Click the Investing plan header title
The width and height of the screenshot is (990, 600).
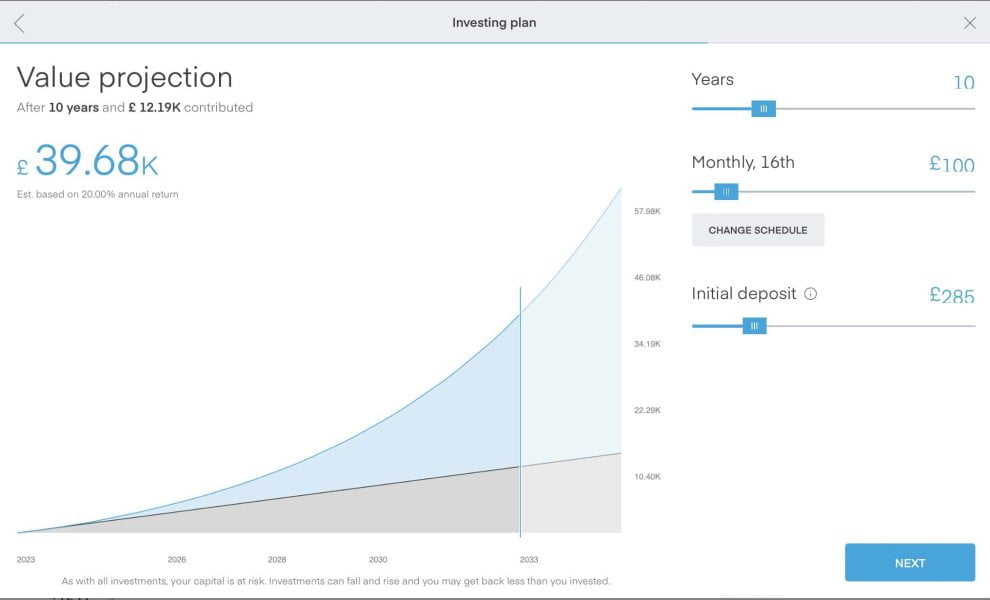coord(494,21)
